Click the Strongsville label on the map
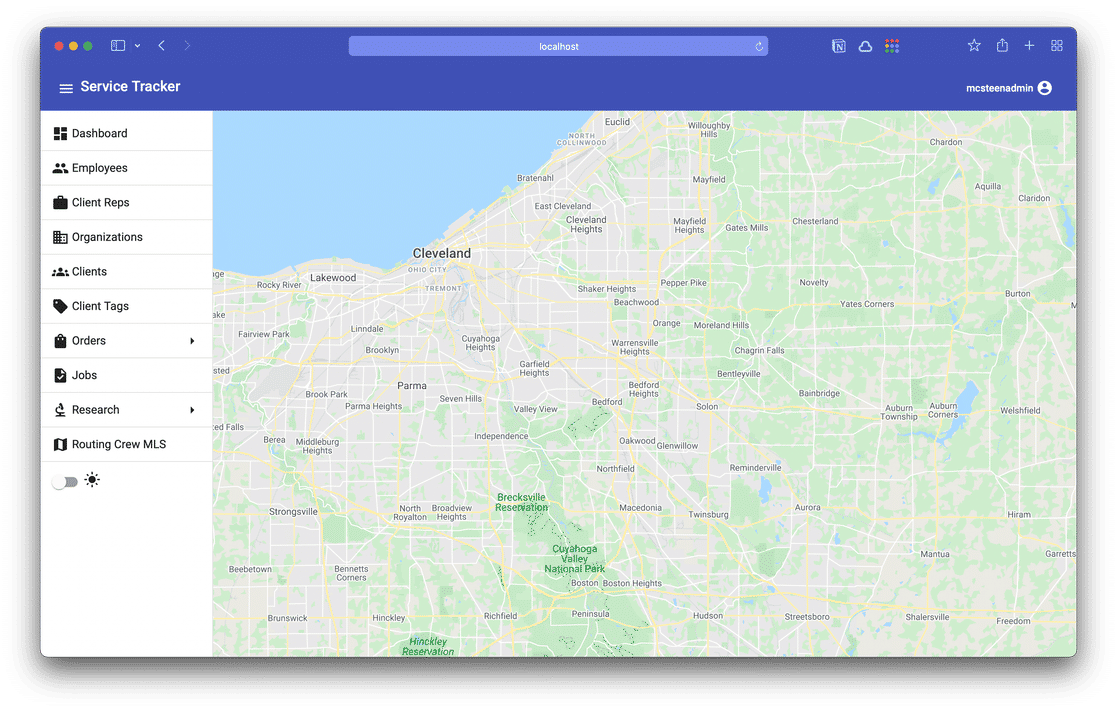Viewport: 1117px width, 710px height. click(x=293, y=511)
